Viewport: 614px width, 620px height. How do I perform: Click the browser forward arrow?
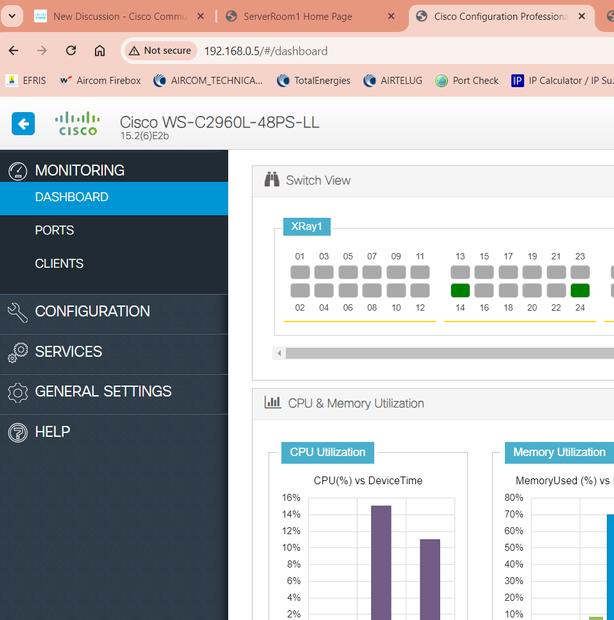[42, 51]
